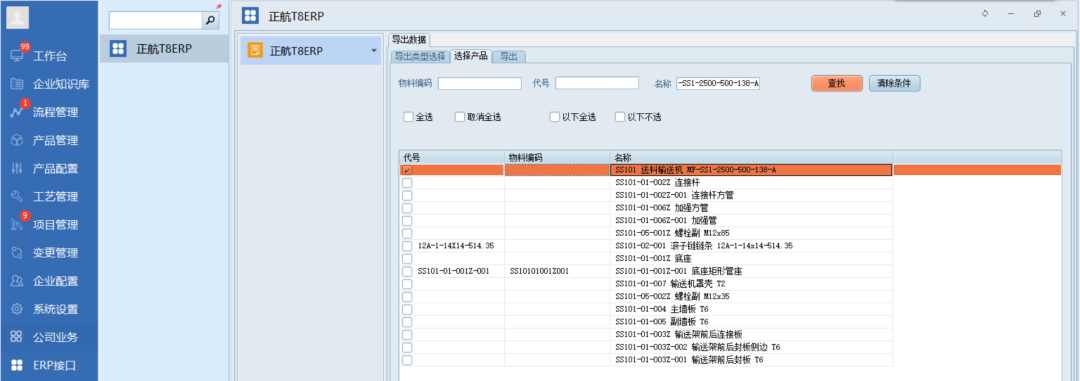Sort by 代号 column header
Screen dimensions: 1080x381
coord(452,158)
